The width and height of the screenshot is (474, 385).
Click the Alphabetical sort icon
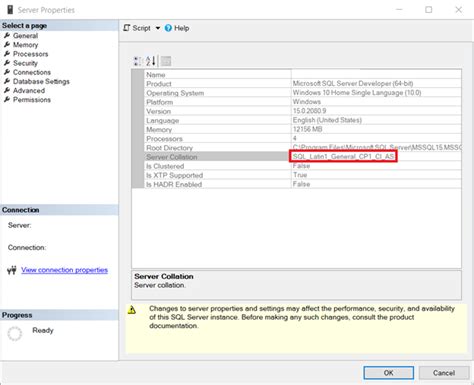(151, 61)
